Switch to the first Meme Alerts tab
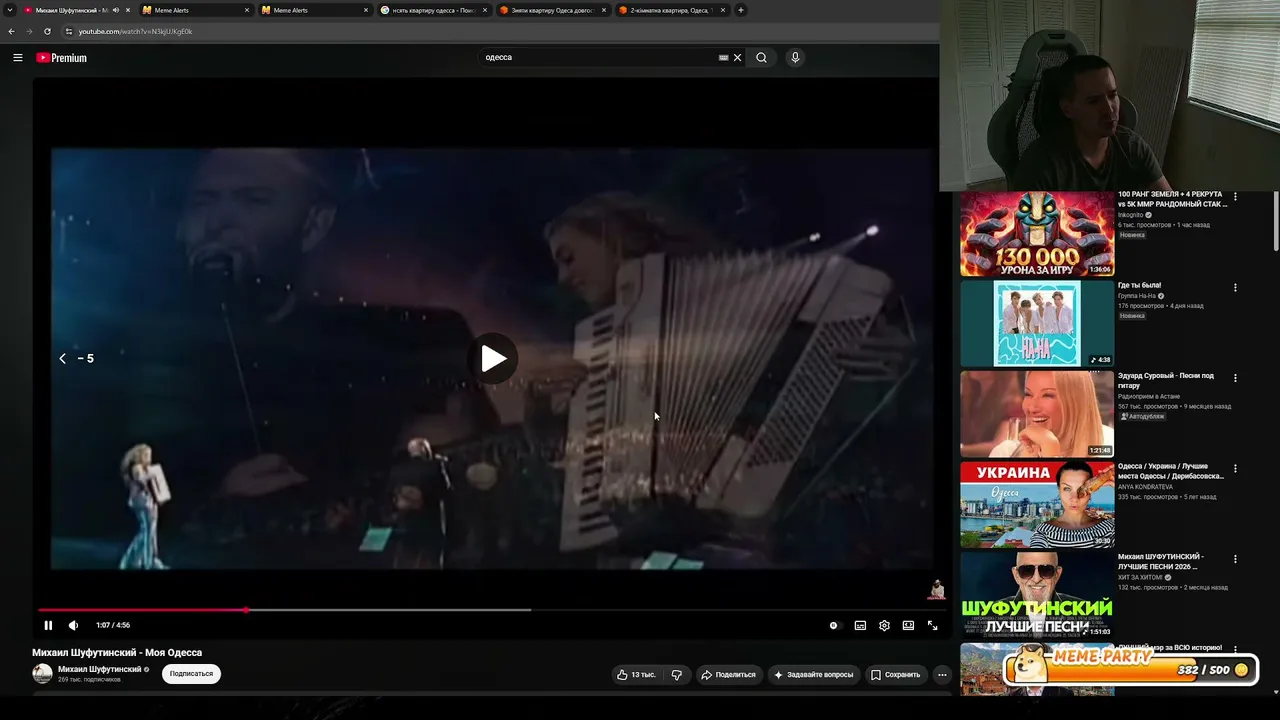Image resolution: width=1280 pixels, height=720 pixels. [195, 10]
